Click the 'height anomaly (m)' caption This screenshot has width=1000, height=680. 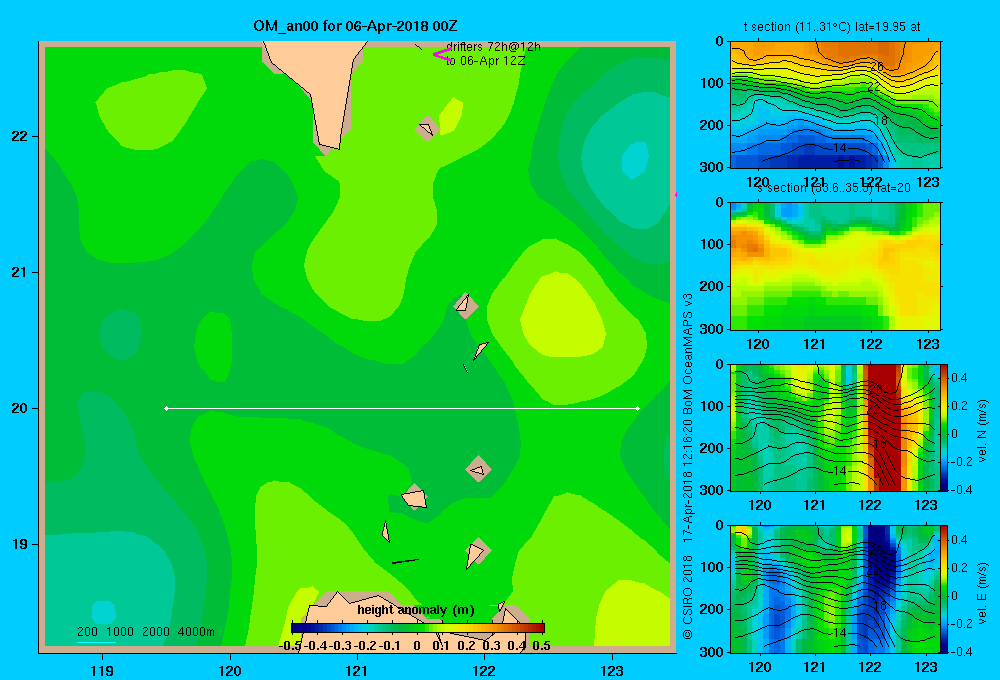click(416, 610)
